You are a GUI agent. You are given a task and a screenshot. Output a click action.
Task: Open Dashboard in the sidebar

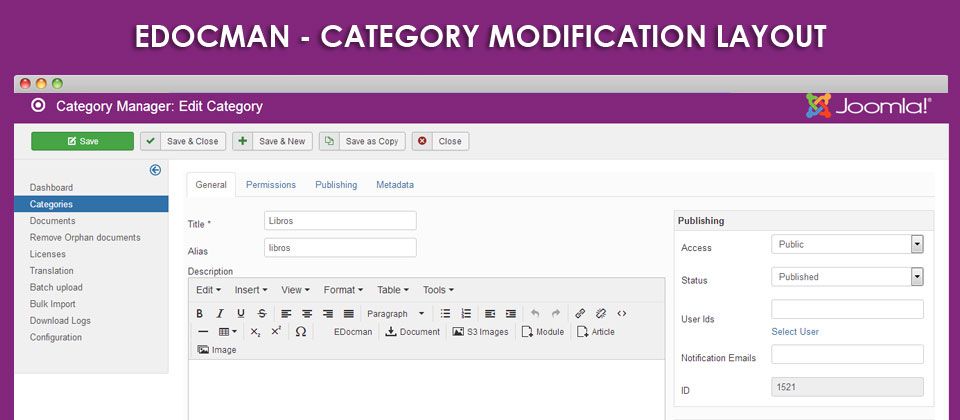51,188
